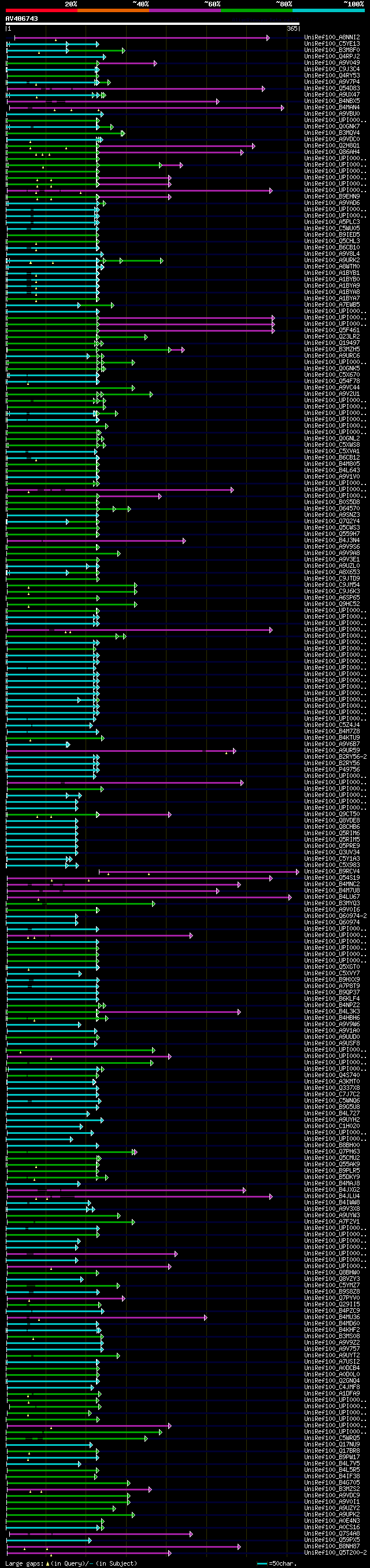Click purple alignment bar of UniRef100_B4MAN4
This screenshot has height=1568, width=370.
pyautogui.click(x=146, y=108)
